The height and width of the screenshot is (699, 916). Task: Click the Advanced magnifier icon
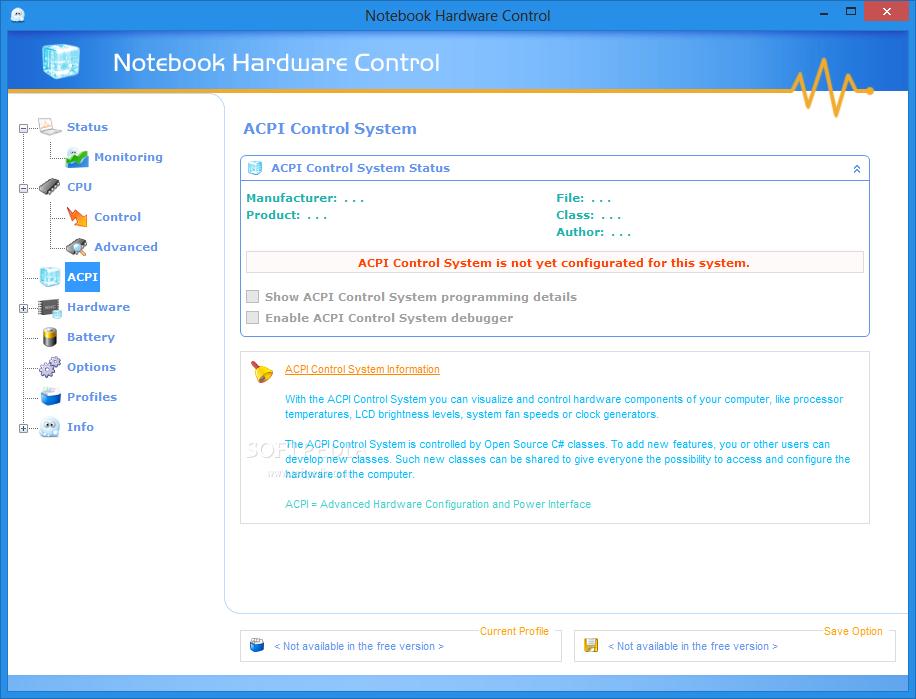tap(77, 247)
